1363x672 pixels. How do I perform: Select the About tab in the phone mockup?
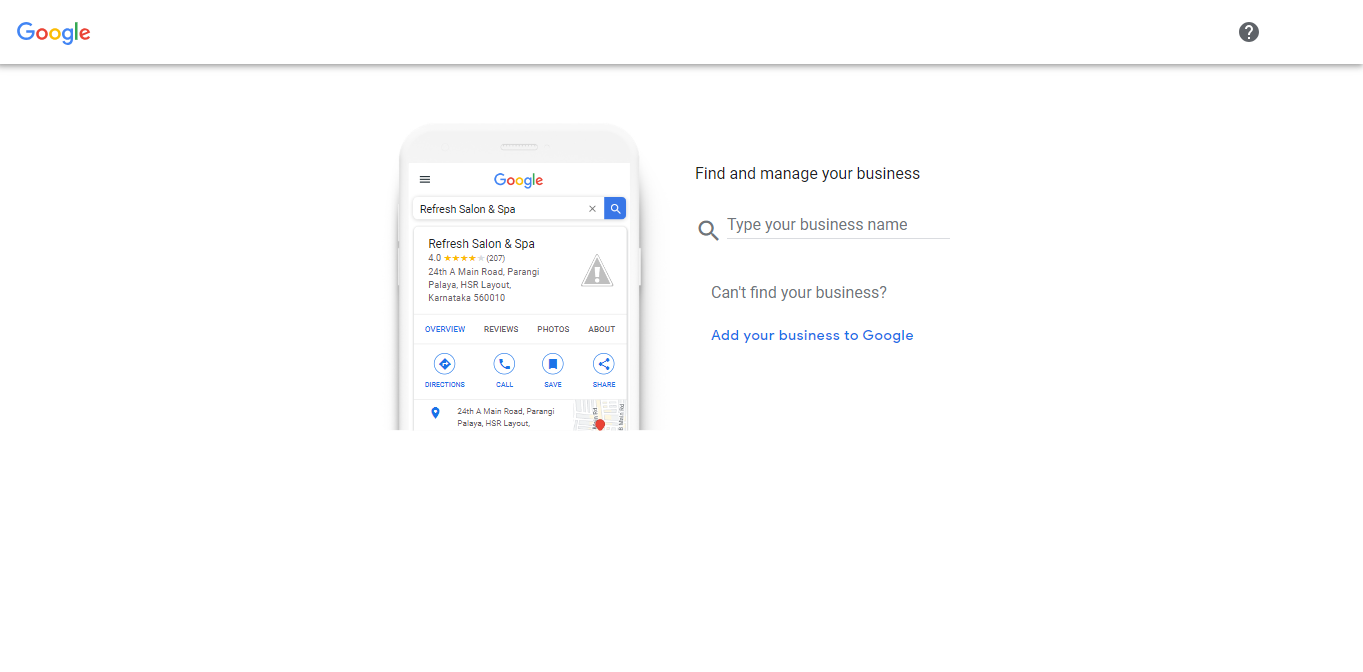pos(602,329)
